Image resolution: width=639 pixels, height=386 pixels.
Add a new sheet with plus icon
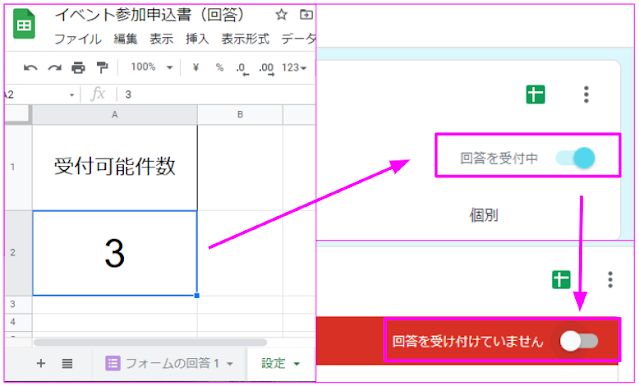(41, 363)
